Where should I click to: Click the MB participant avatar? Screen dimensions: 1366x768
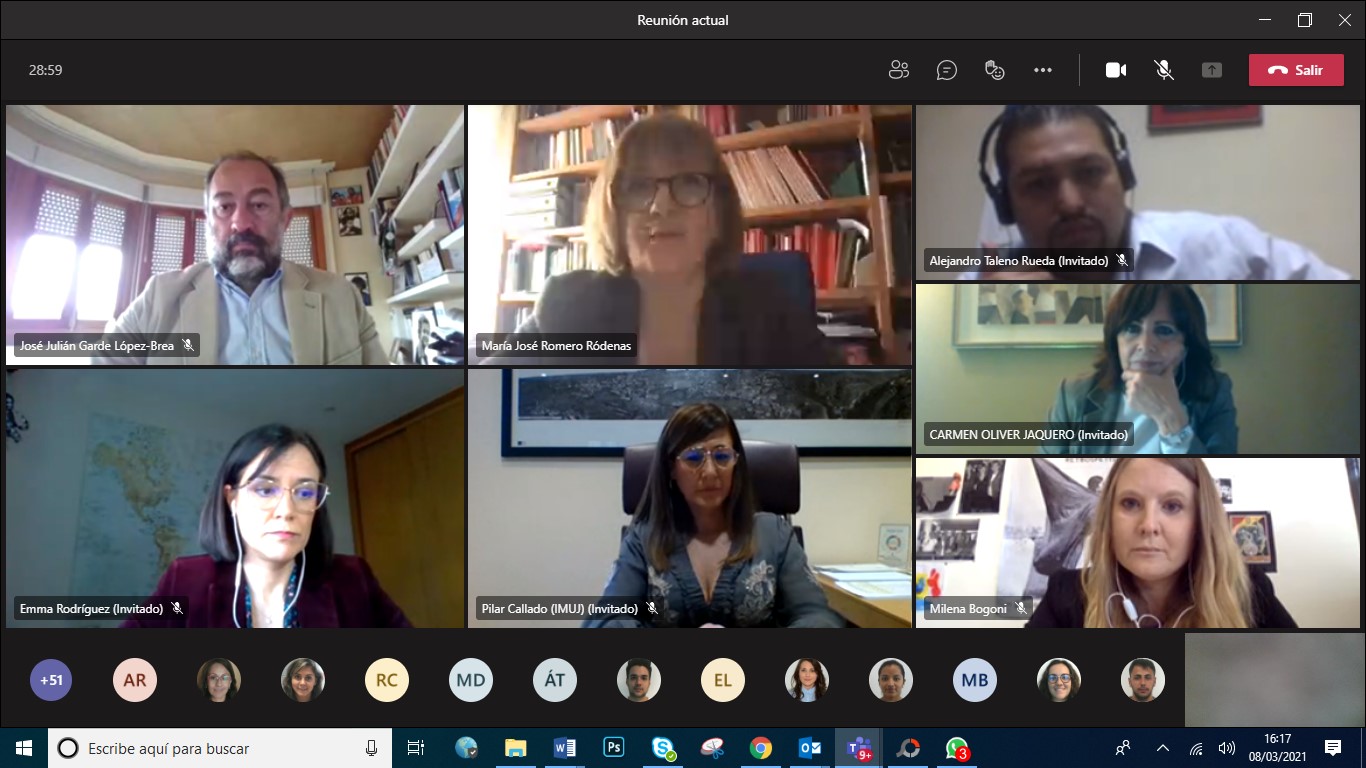point(974,680)
